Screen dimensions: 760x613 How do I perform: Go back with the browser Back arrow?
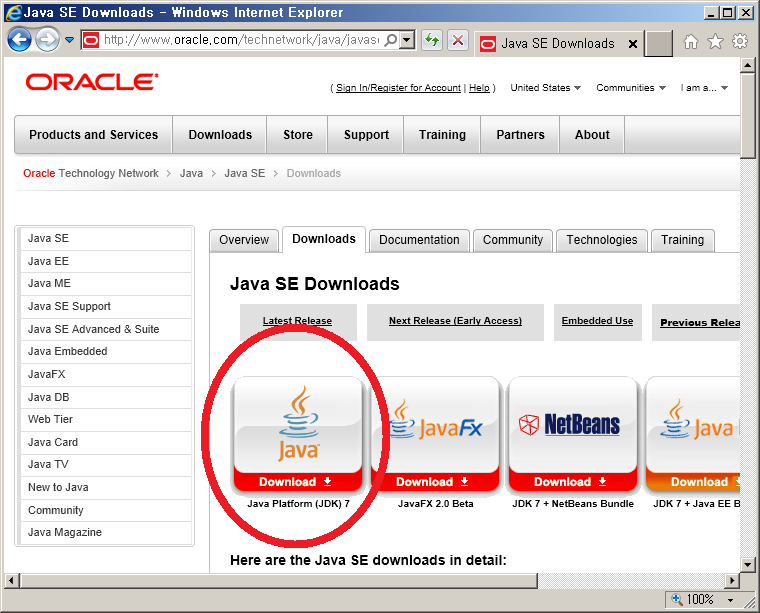pyautogui.click(x=19, y=40)
